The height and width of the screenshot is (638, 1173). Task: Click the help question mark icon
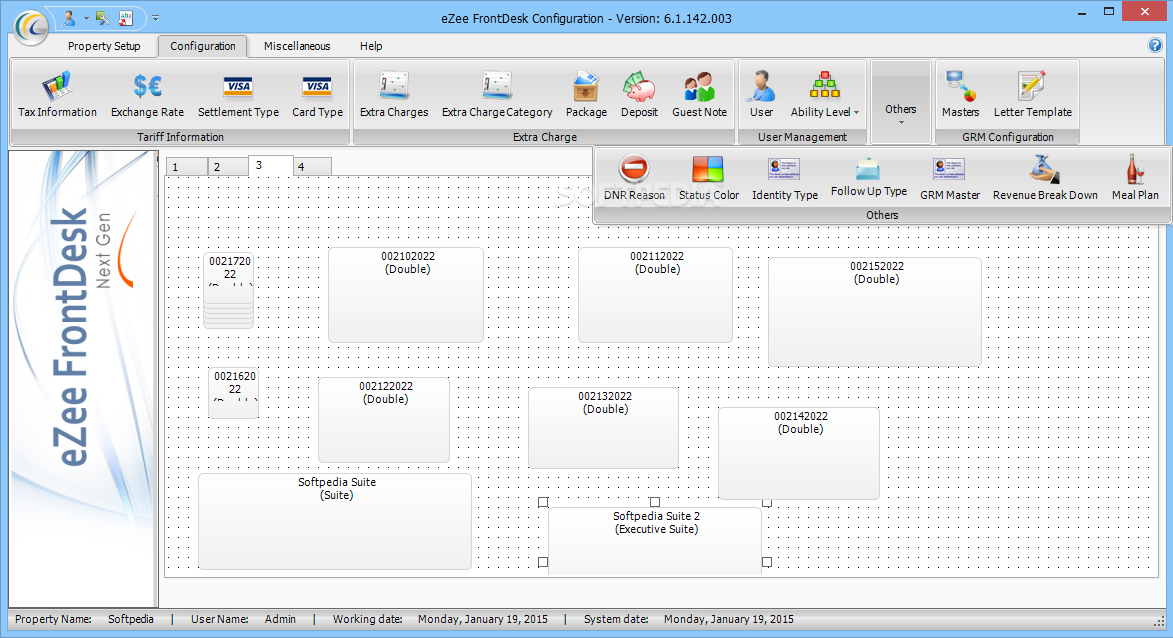pyautogui.click(x=1155, y=46)
